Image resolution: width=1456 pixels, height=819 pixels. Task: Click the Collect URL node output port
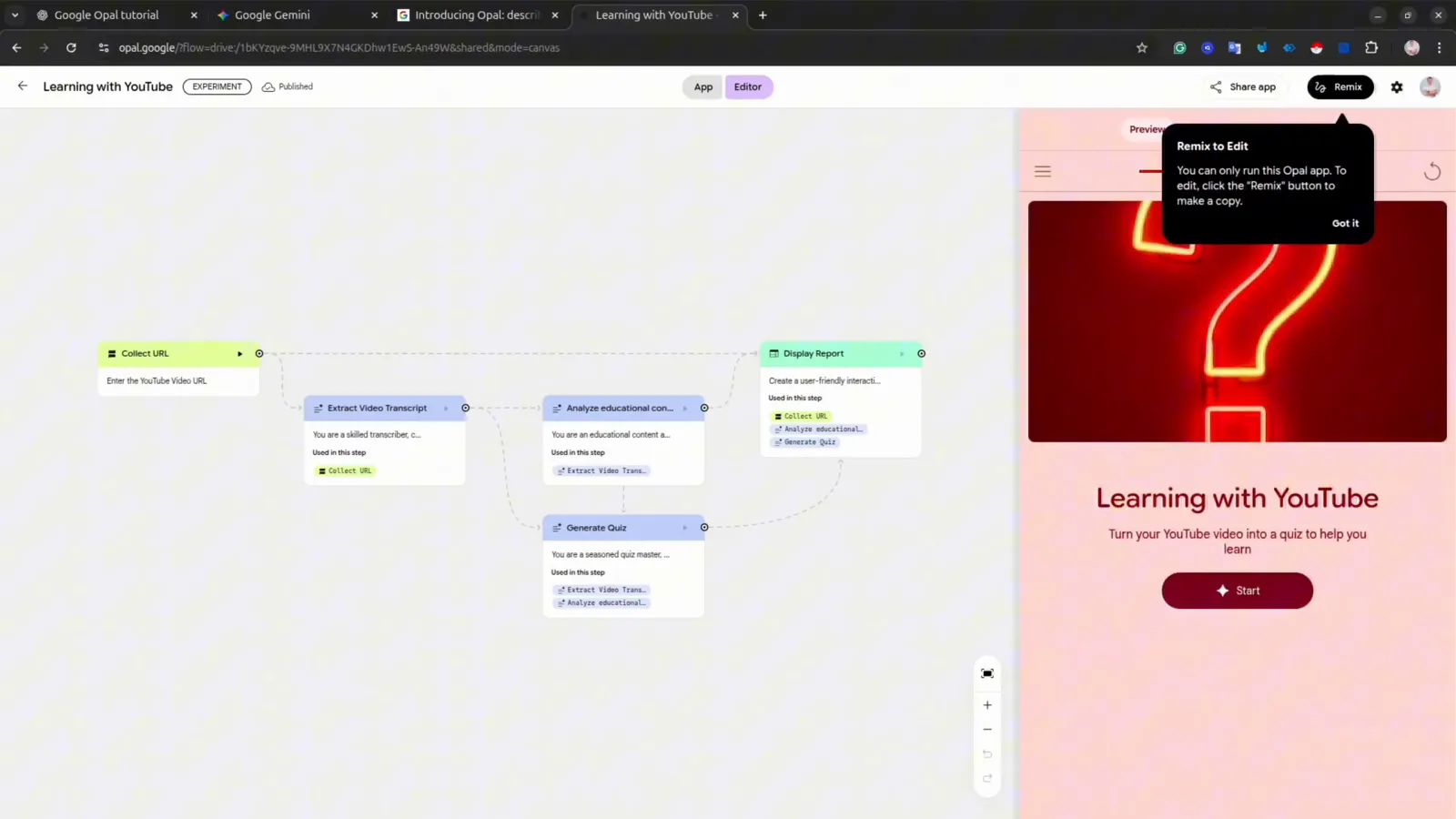259,354
